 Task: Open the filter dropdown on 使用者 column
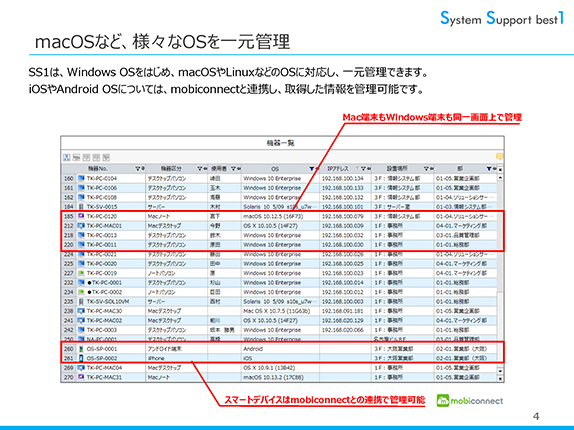pos(233,169)
